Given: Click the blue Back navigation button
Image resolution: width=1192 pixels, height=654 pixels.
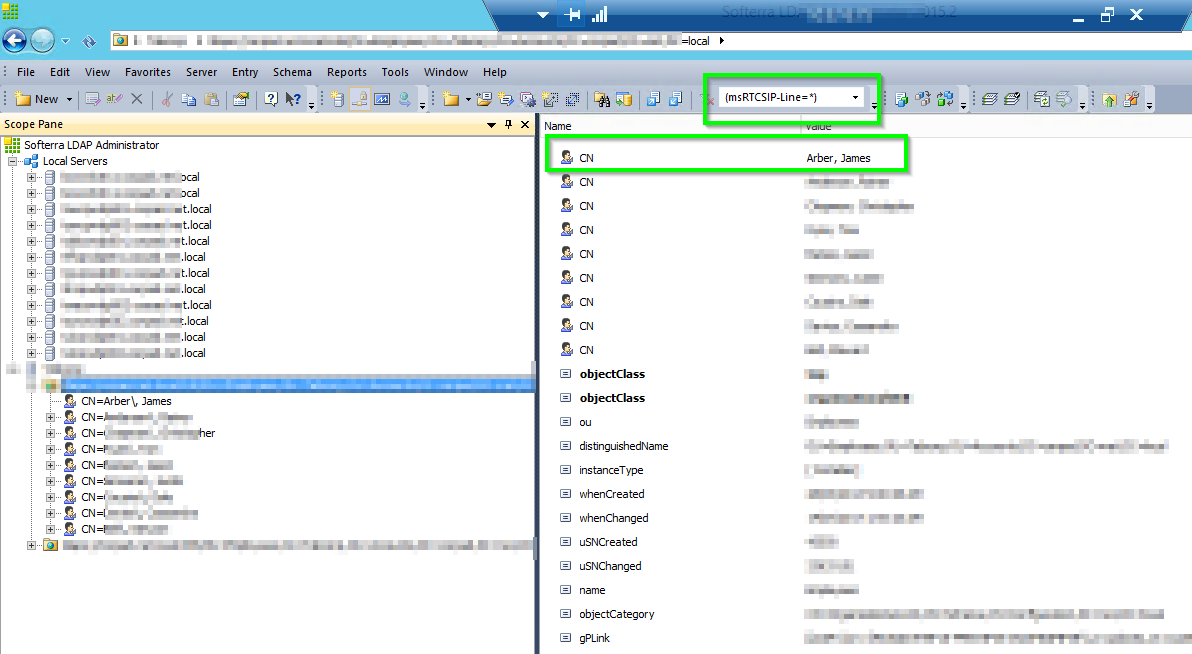Looking at the screenshot, I should pyautogui.click(x=14, y=40).
